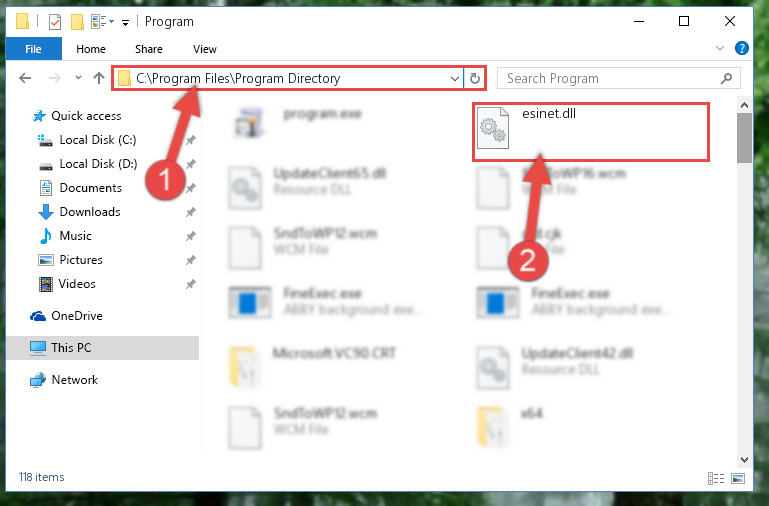Click the Properties checkmark quick access icon

(x=55, y=22)
